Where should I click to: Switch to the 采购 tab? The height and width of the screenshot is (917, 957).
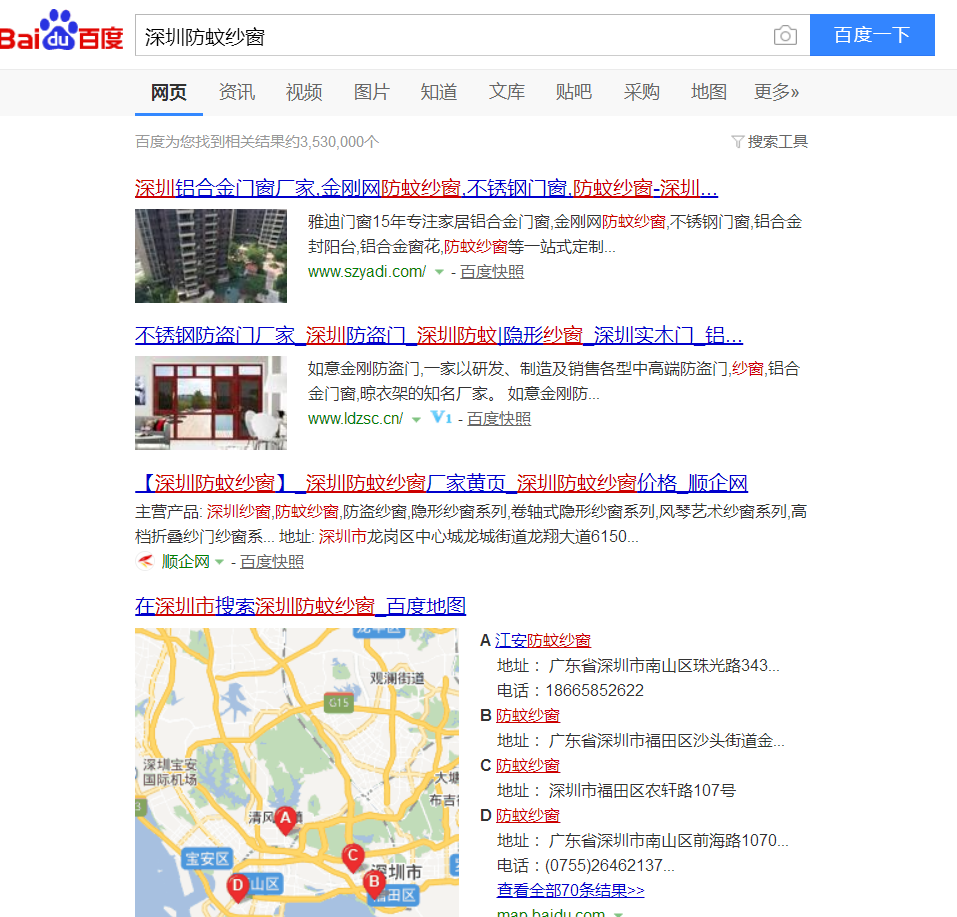click(641, 92)
